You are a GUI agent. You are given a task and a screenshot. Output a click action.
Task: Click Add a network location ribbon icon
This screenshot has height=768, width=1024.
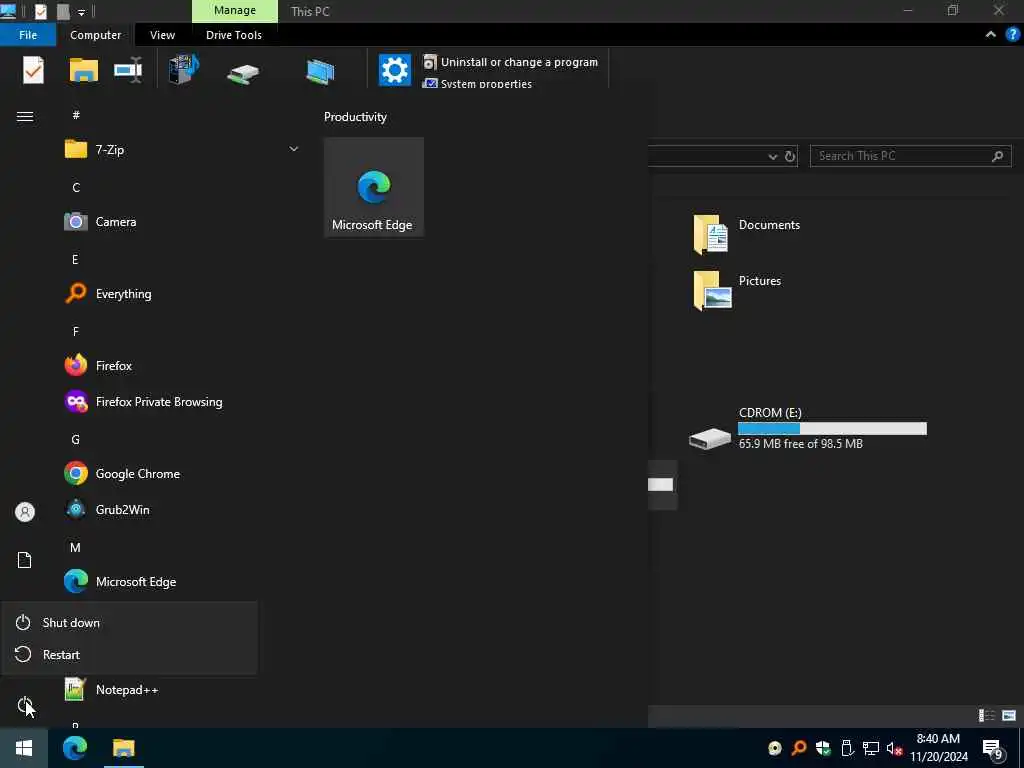[320, 71]
